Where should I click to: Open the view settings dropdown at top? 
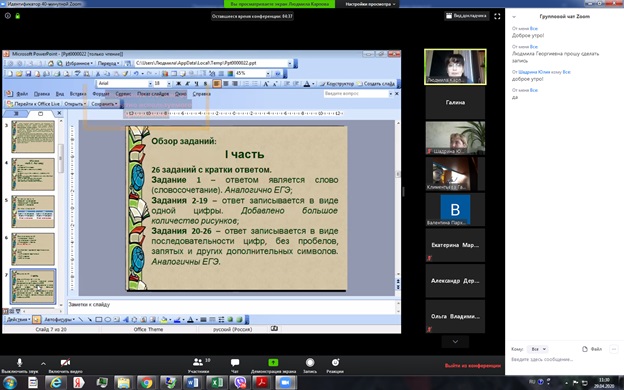pyautogui.click(x=370, y=4)
